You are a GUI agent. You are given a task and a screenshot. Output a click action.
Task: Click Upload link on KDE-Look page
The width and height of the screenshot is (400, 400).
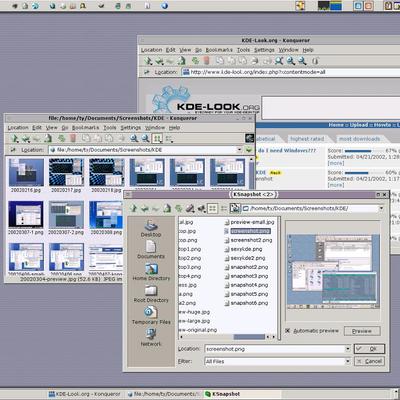coord(359,125)
